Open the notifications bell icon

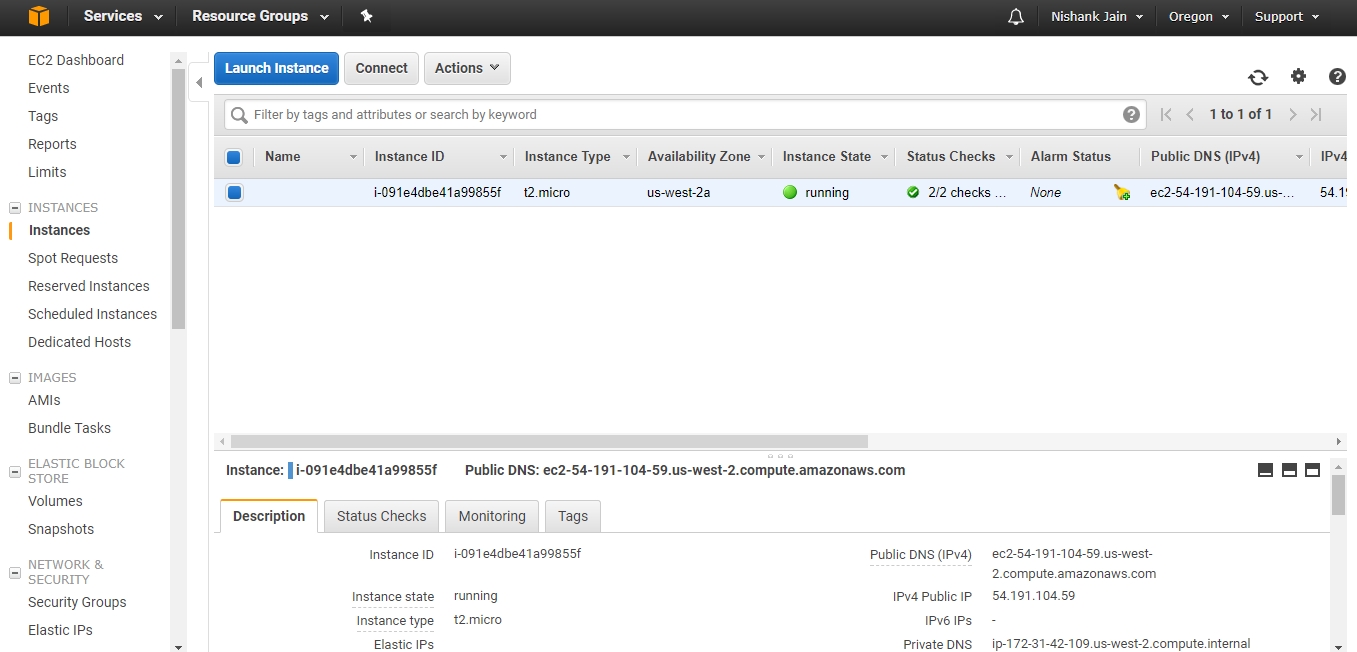click(1016, 17)
